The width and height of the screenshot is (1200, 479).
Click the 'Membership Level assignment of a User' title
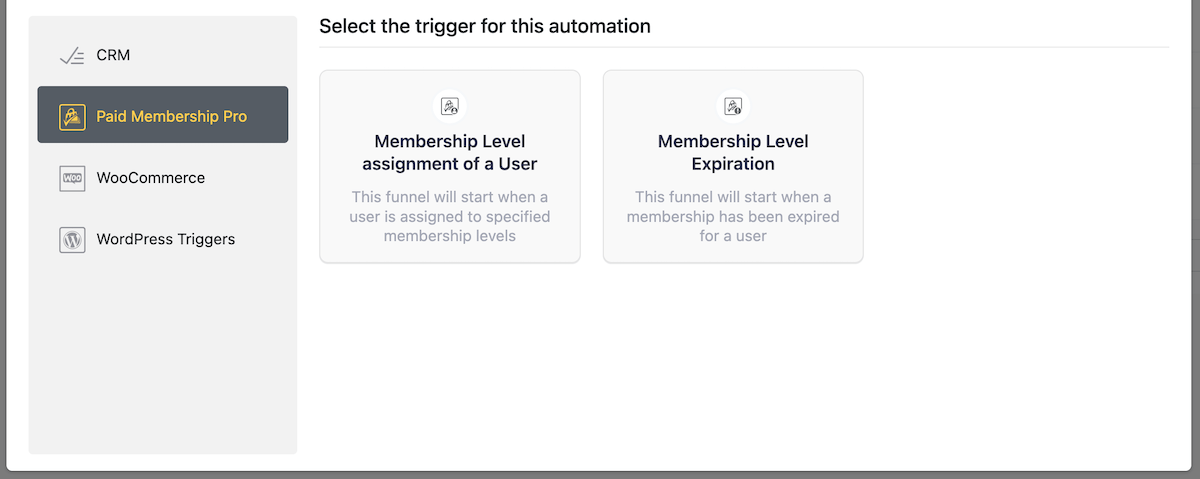click(450, 153)
